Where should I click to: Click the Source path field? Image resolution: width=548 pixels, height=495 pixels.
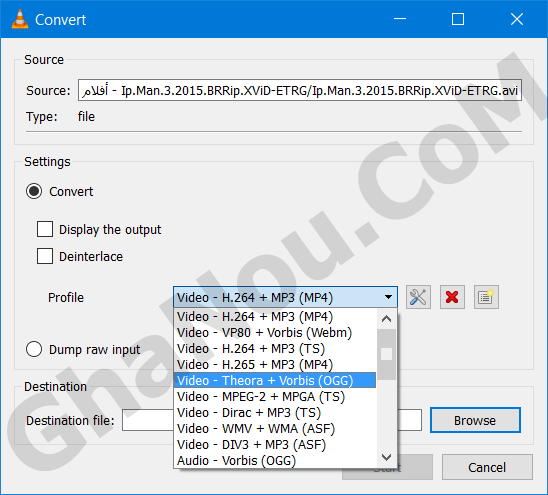300,91
